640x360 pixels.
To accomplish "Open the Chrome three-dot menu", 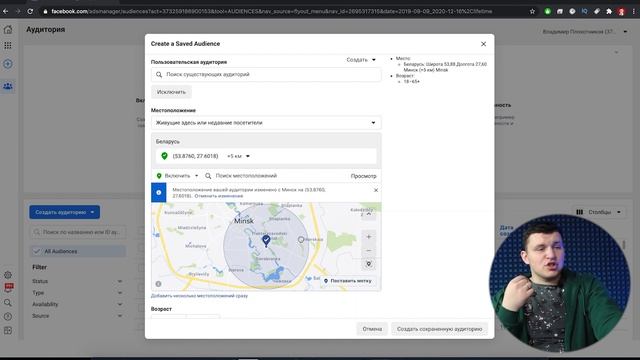I will [633, 11].
